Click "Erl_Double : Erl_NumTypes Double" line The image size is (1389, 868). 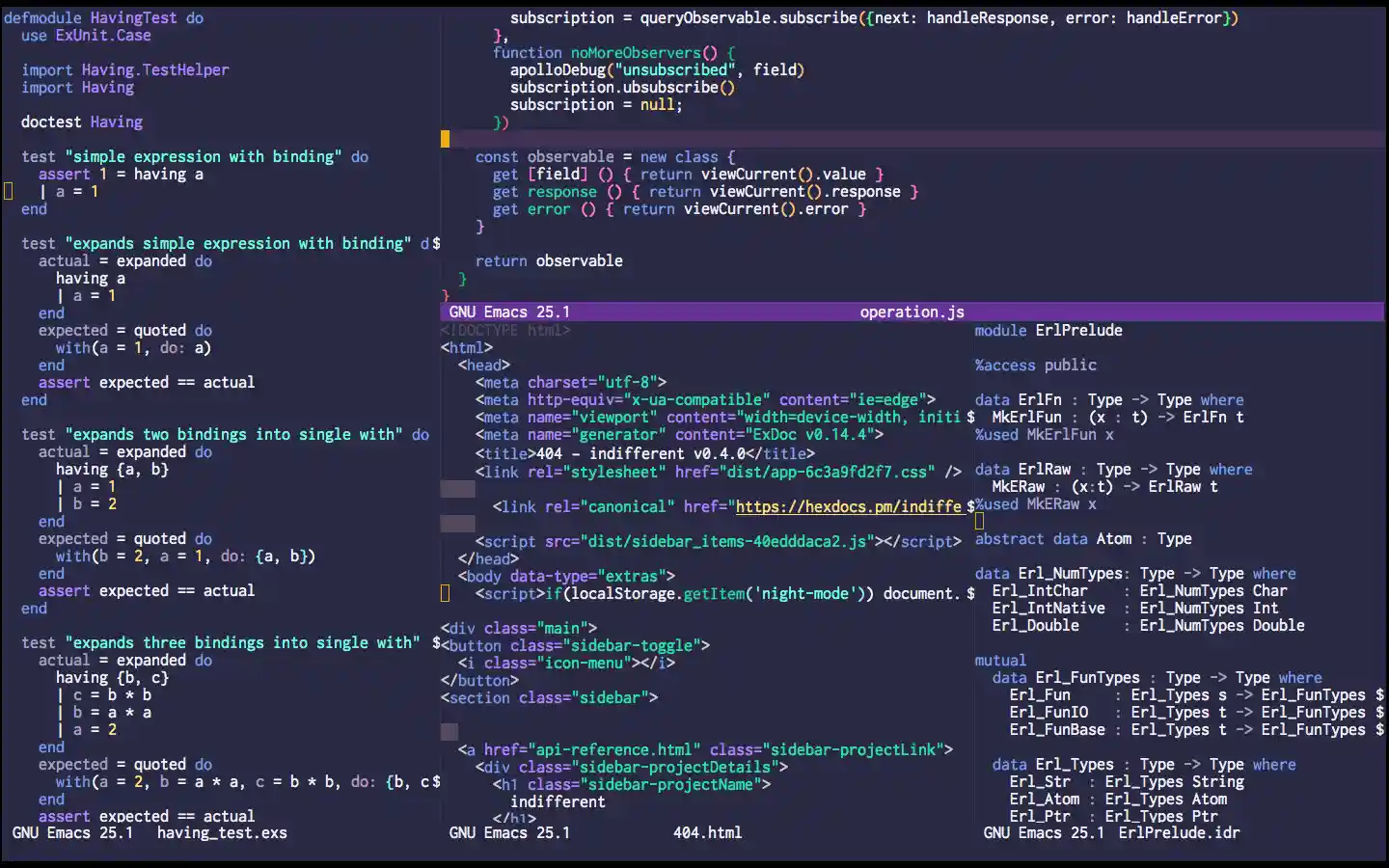[1148, 625]
